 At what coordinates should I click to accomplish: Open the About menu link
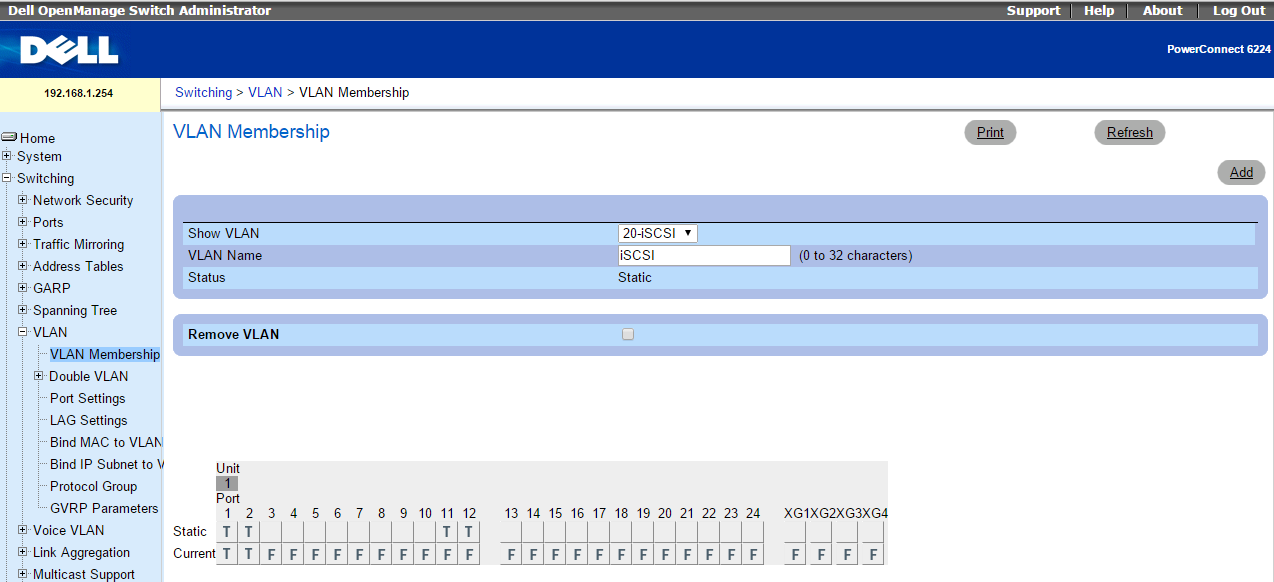1162,10
